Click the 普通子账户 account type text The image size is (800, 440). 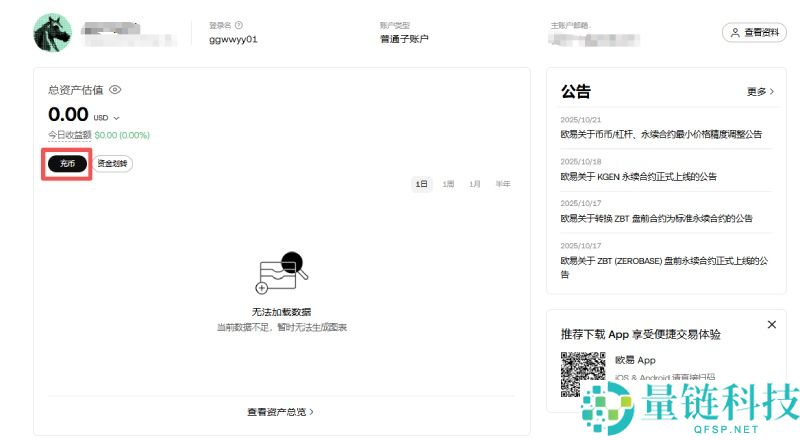coord(404,39)
